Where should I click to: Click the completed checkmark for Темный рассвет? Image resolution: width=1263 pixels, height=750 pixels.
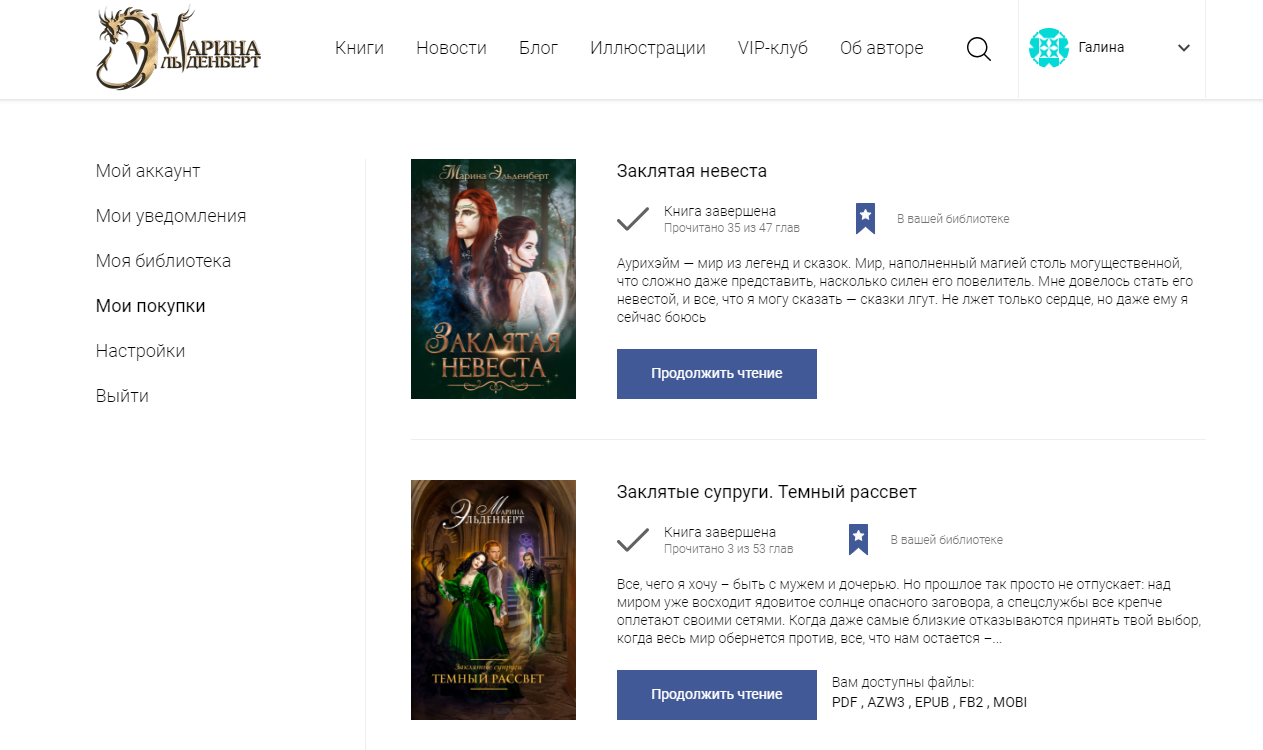point(633,540)
